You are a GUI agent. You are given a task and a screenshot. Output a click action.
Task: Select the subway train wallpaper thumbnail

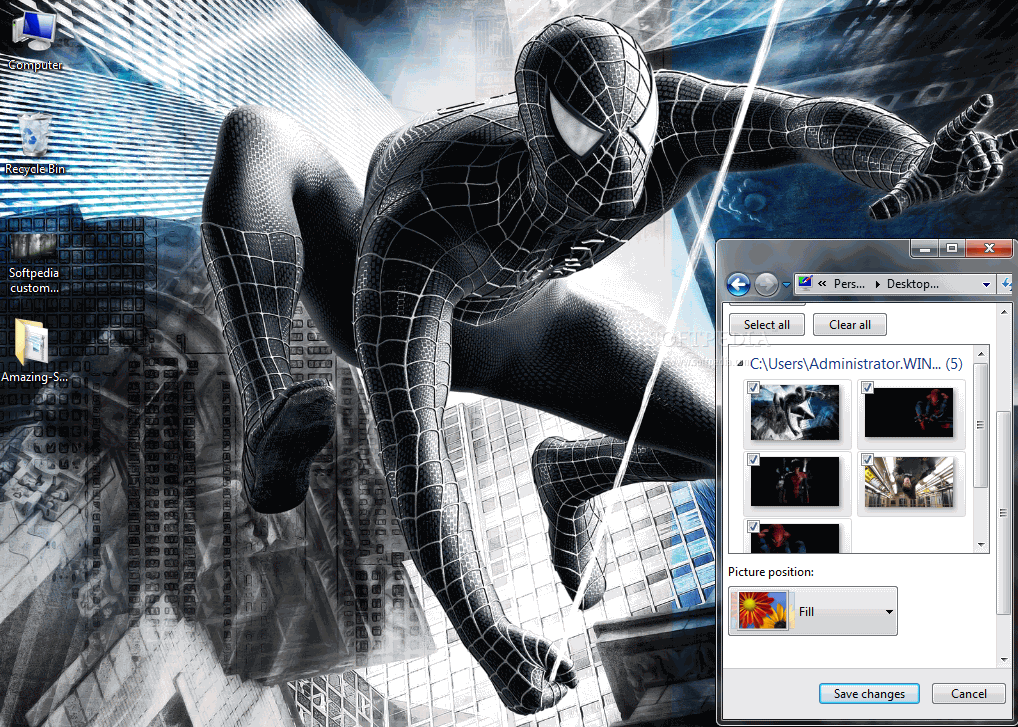point(909,482)
